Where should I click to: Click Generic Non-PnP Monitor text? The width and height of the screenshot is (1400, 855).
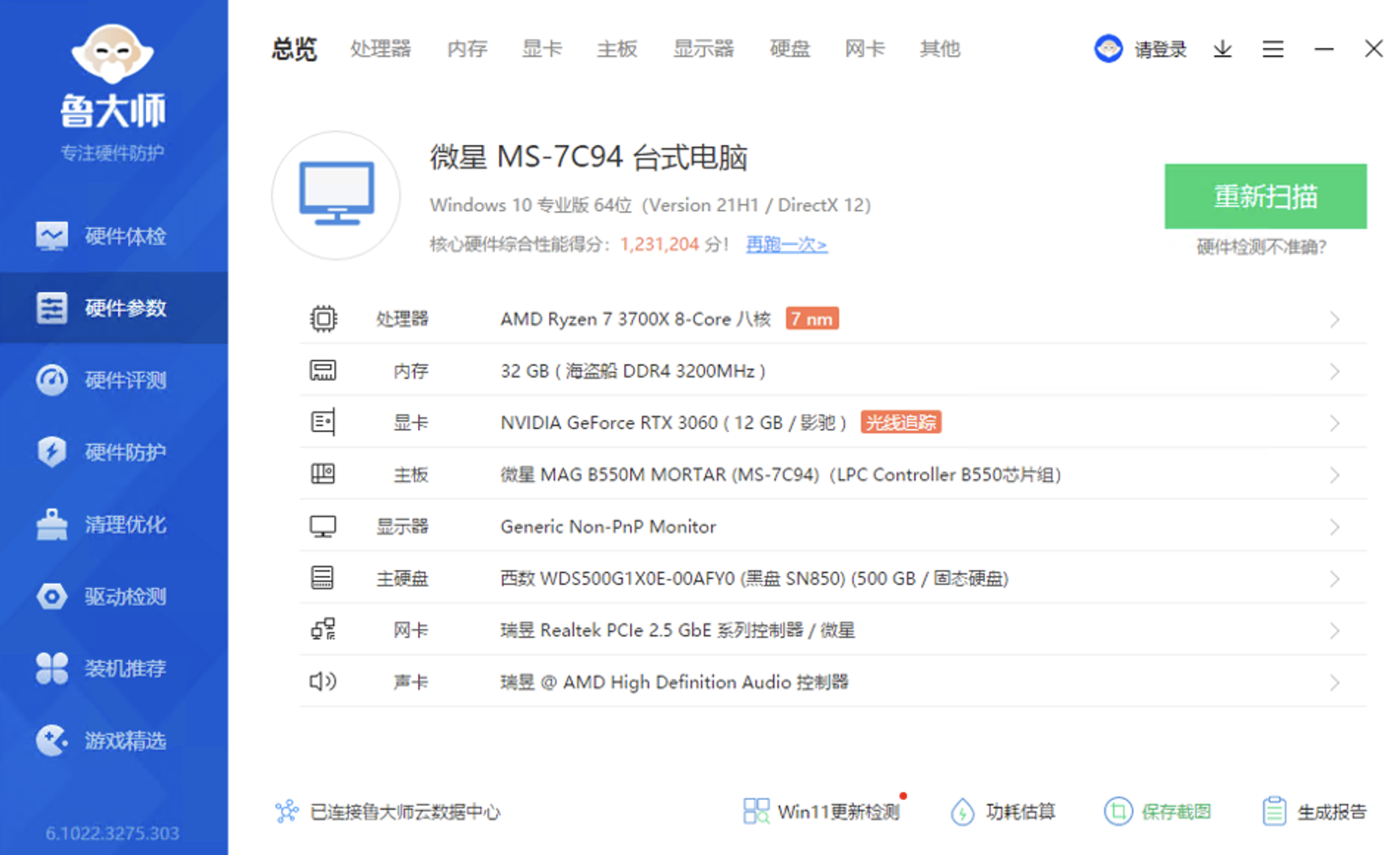click(x=608, y=527)
